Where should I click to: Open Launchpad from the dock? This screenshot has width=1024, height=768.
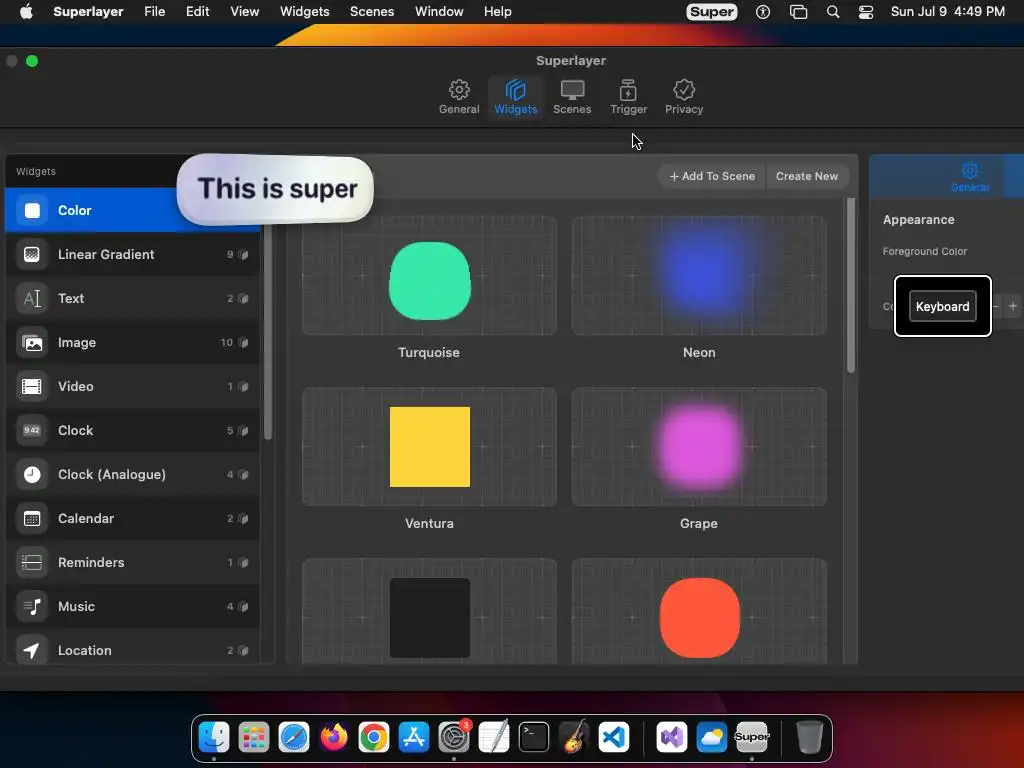pyautogui.click(x=253, y=737)
